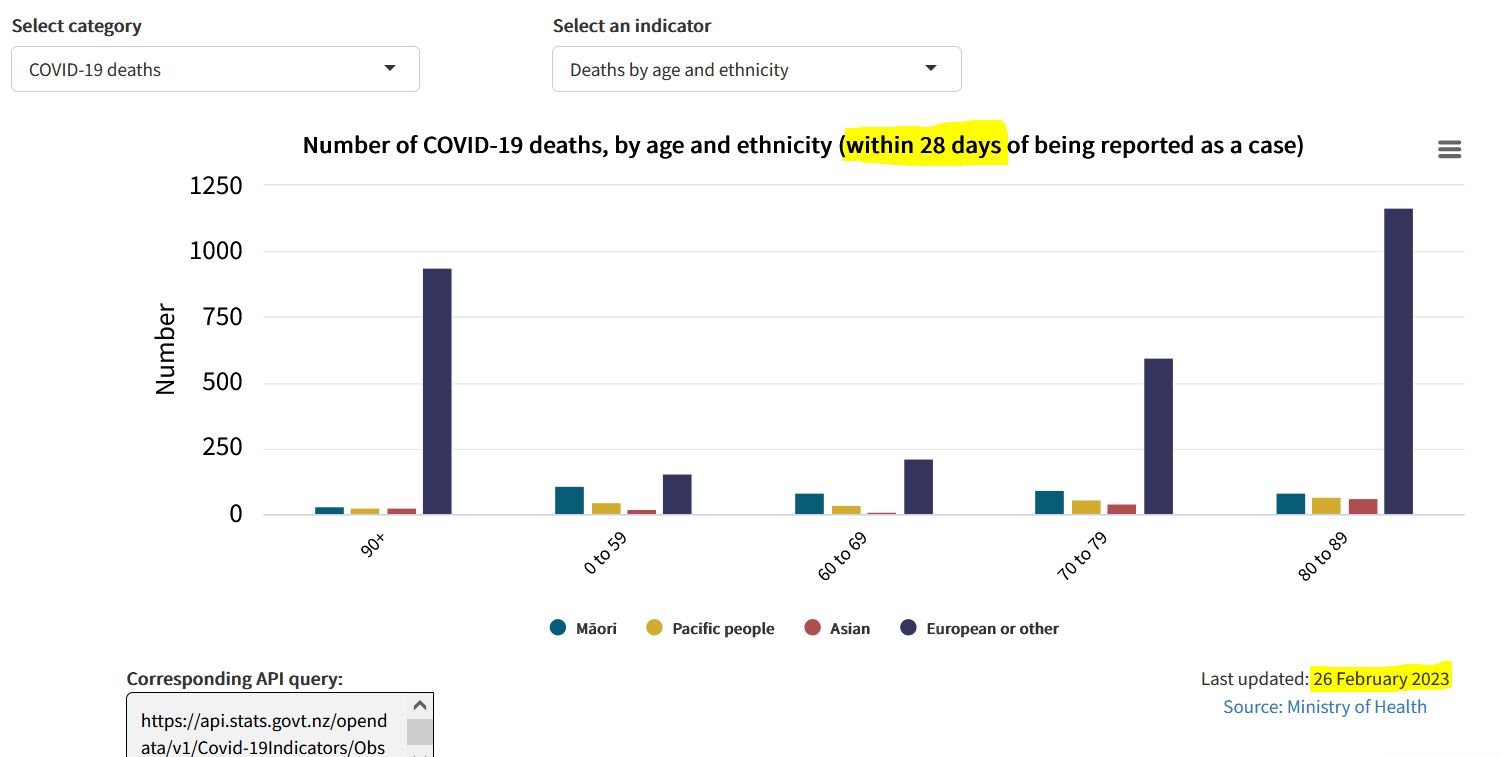Click the arrow beside Deaths by age and ethnicity
This screenshot has height=757, width=1502.
click(x=931, y=68)
